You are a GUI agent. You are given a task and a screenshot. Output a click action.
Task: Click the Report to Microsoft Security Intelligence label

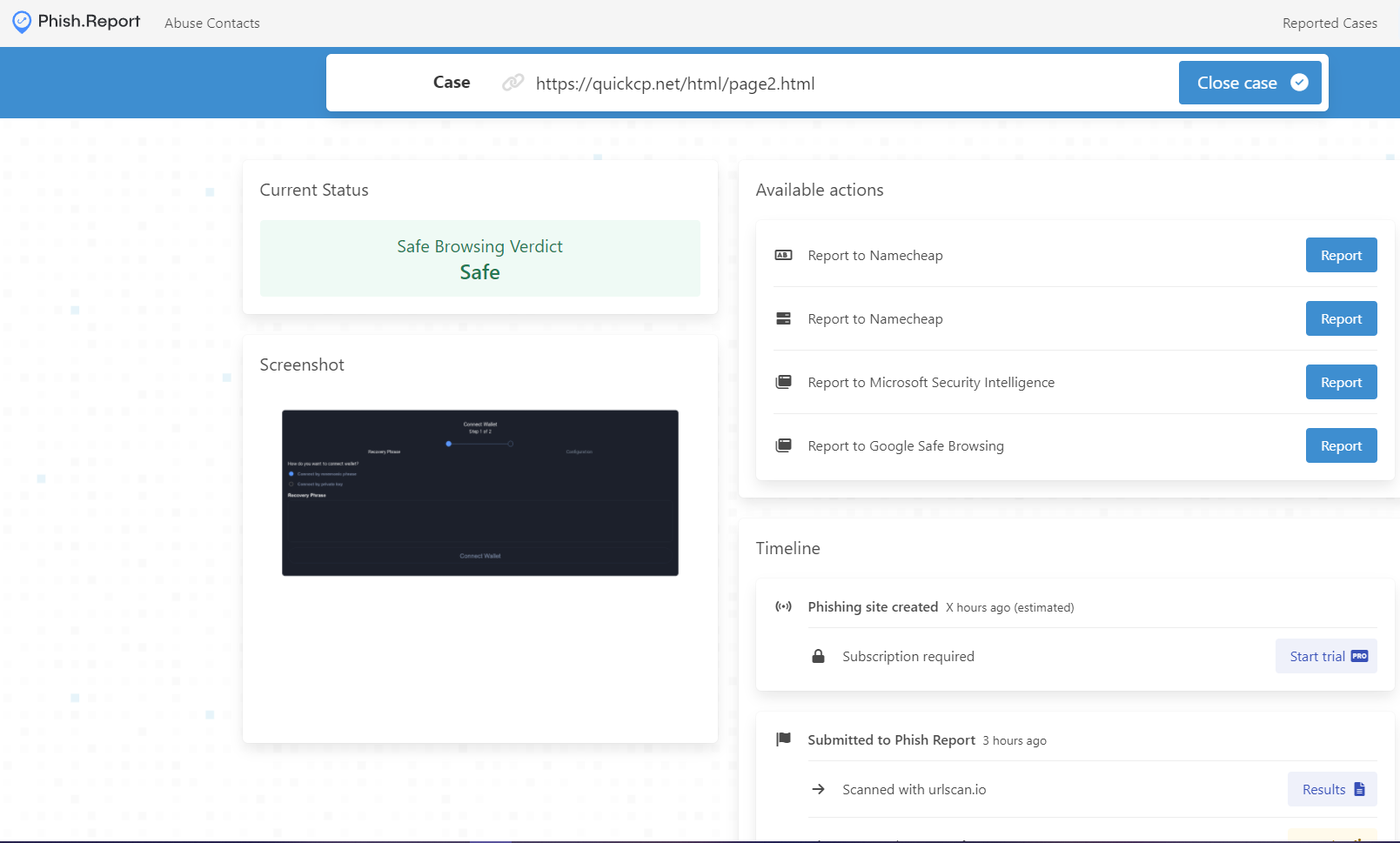click(x=931, y=382)
